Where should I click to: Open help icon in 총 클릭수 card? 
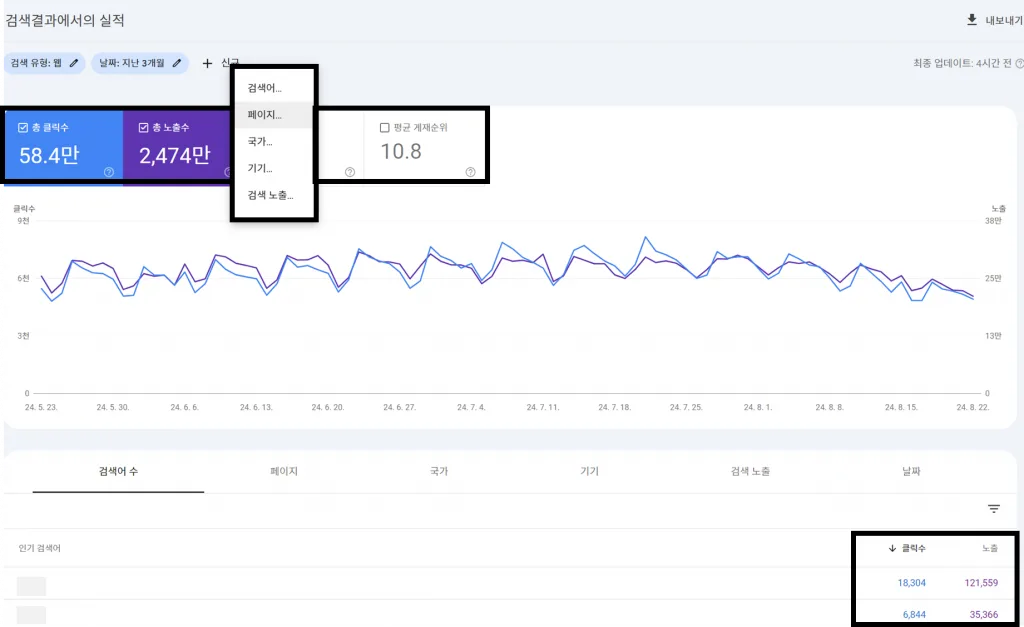click(109, 172)
